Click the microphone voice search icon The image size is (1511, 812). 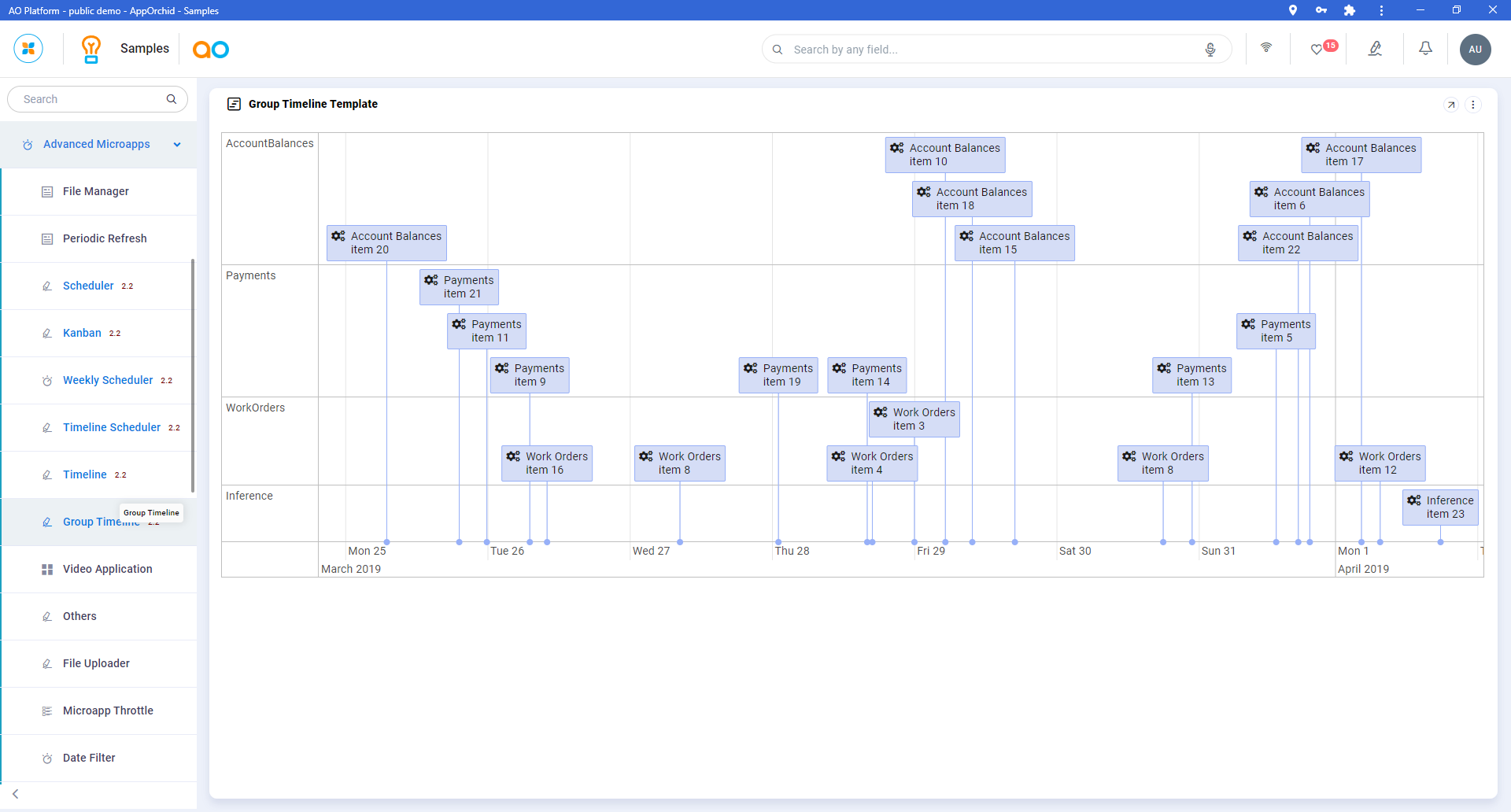point(1210,50)
